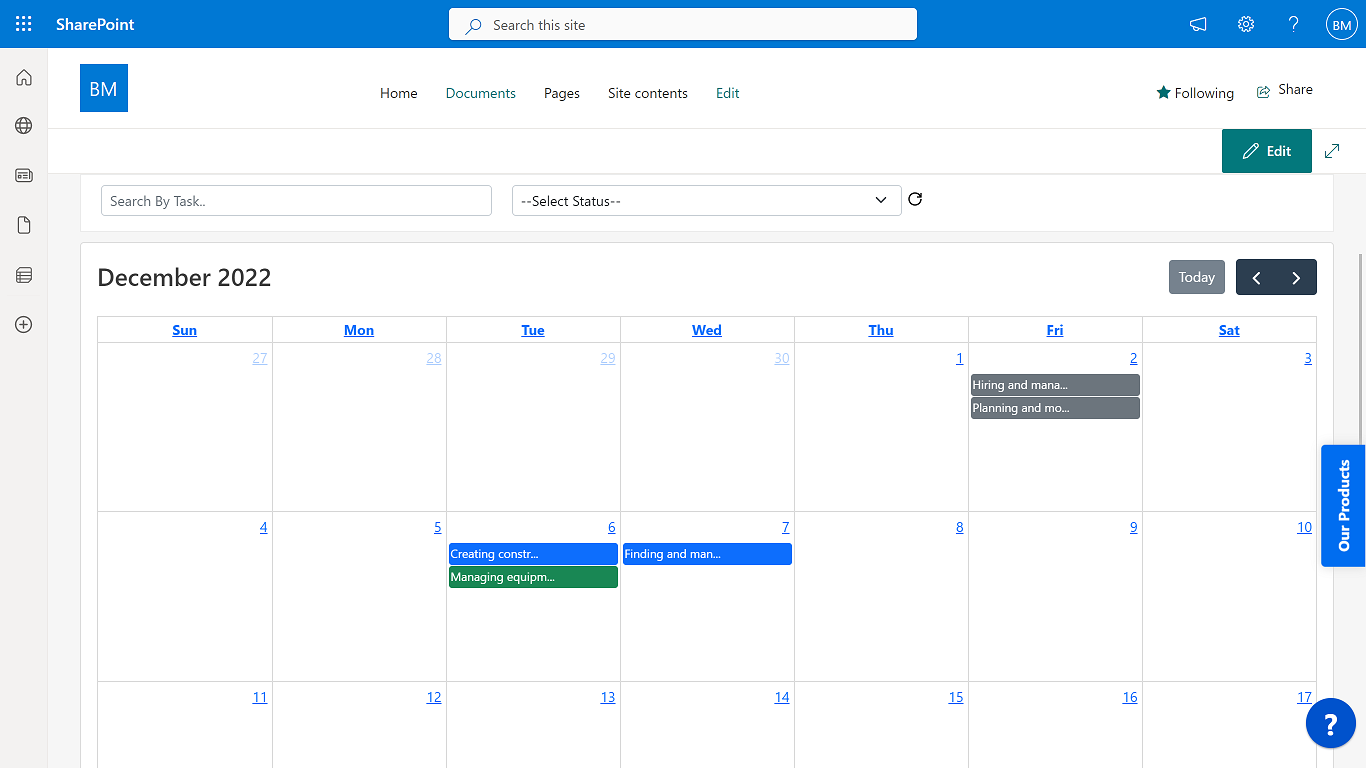Open the green Managing equipm... event
The image size is (1366, 768).
pos(533,577)
